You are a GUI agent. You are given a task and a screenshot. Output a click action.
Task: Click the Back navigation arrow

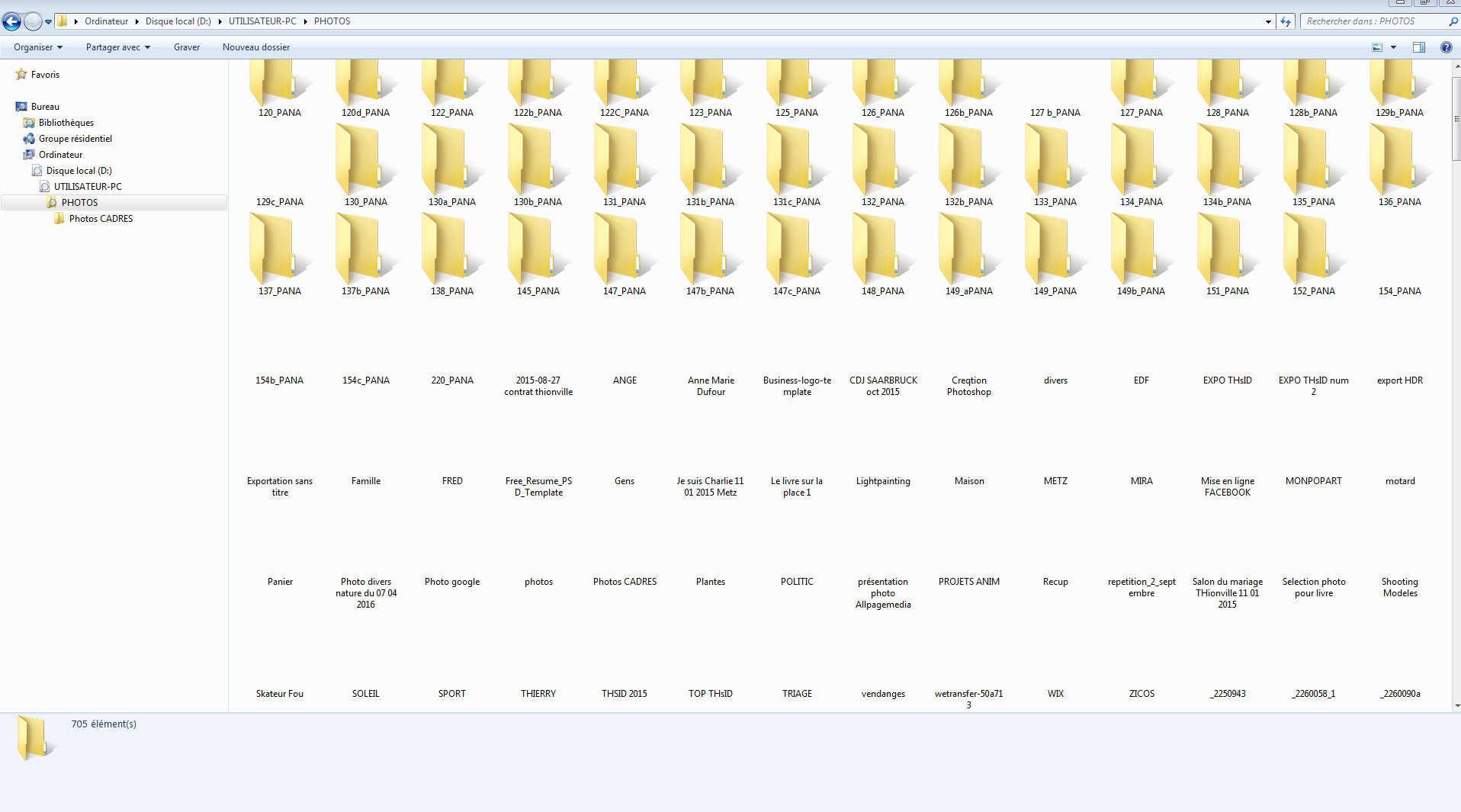click(11, 21)
